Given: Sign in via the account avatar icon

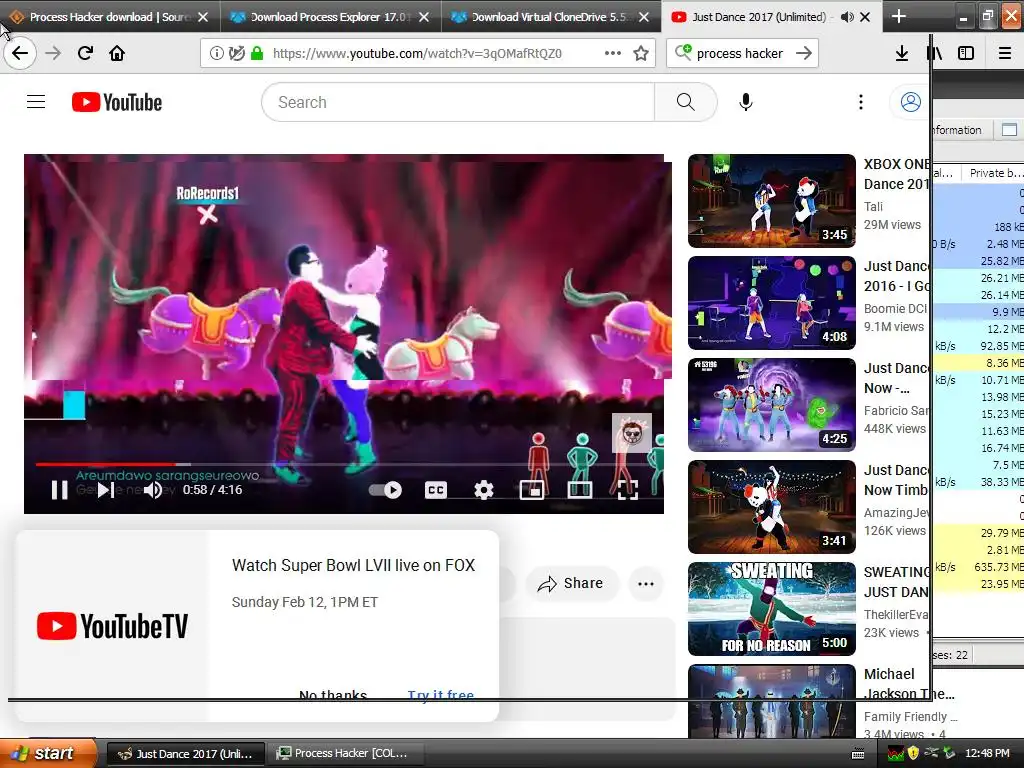Looking at the screenshot, I should 910,102.
